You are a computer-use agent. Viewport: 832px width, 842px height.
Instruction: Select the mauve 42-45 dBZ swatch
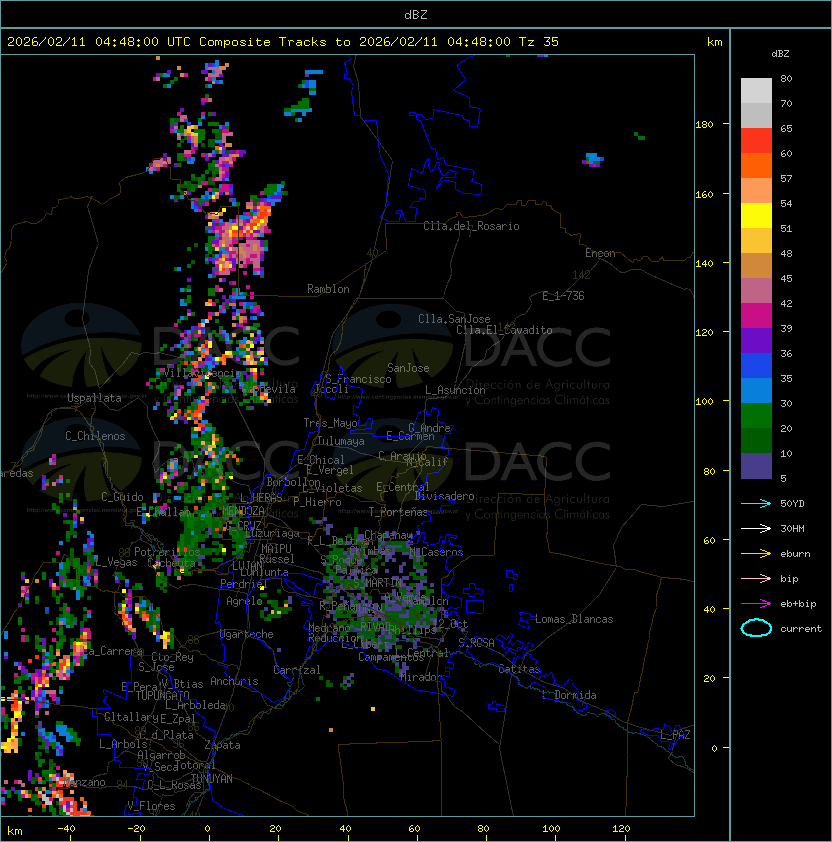[756, 291]
